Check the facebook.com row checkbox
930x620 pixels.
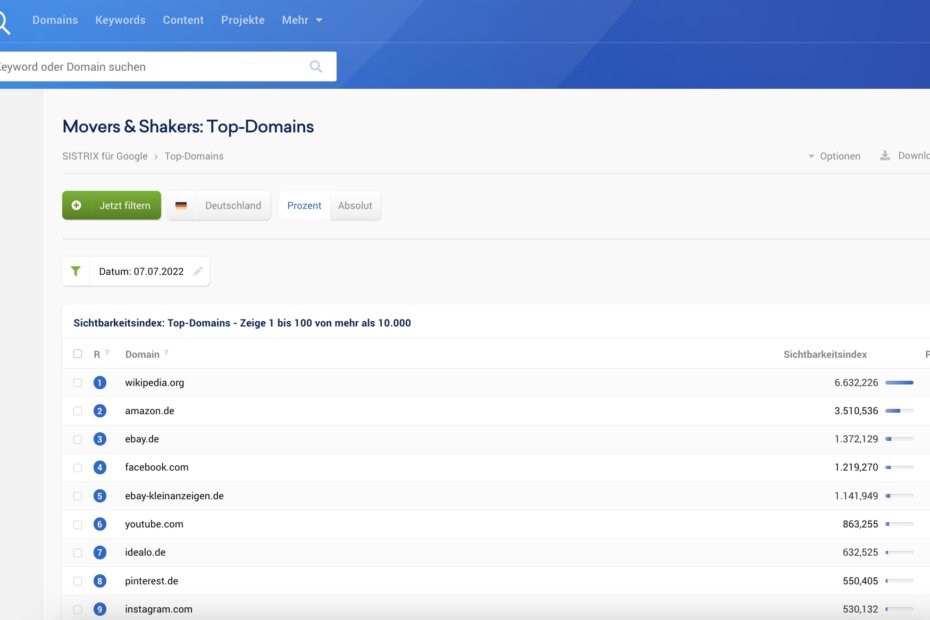tap(77, 468)
